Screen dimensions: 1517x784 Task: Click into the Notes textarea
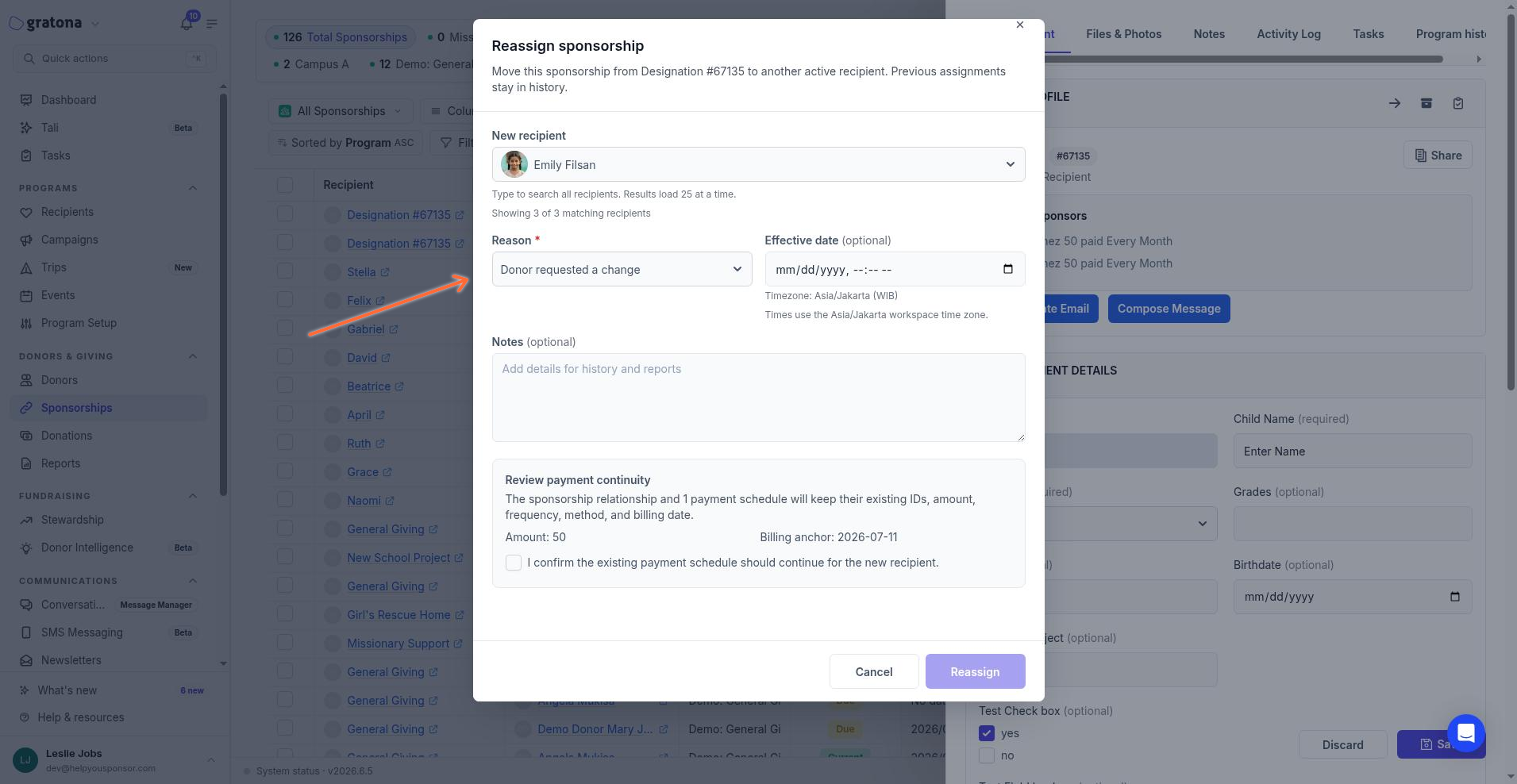(758, 398)
